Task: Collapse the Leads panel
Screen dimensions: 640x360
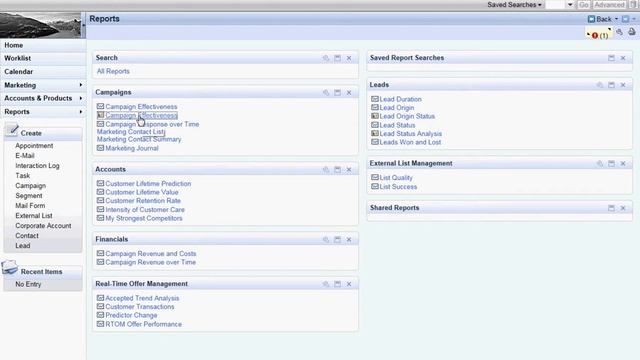Action: click(x=611, y=85)
